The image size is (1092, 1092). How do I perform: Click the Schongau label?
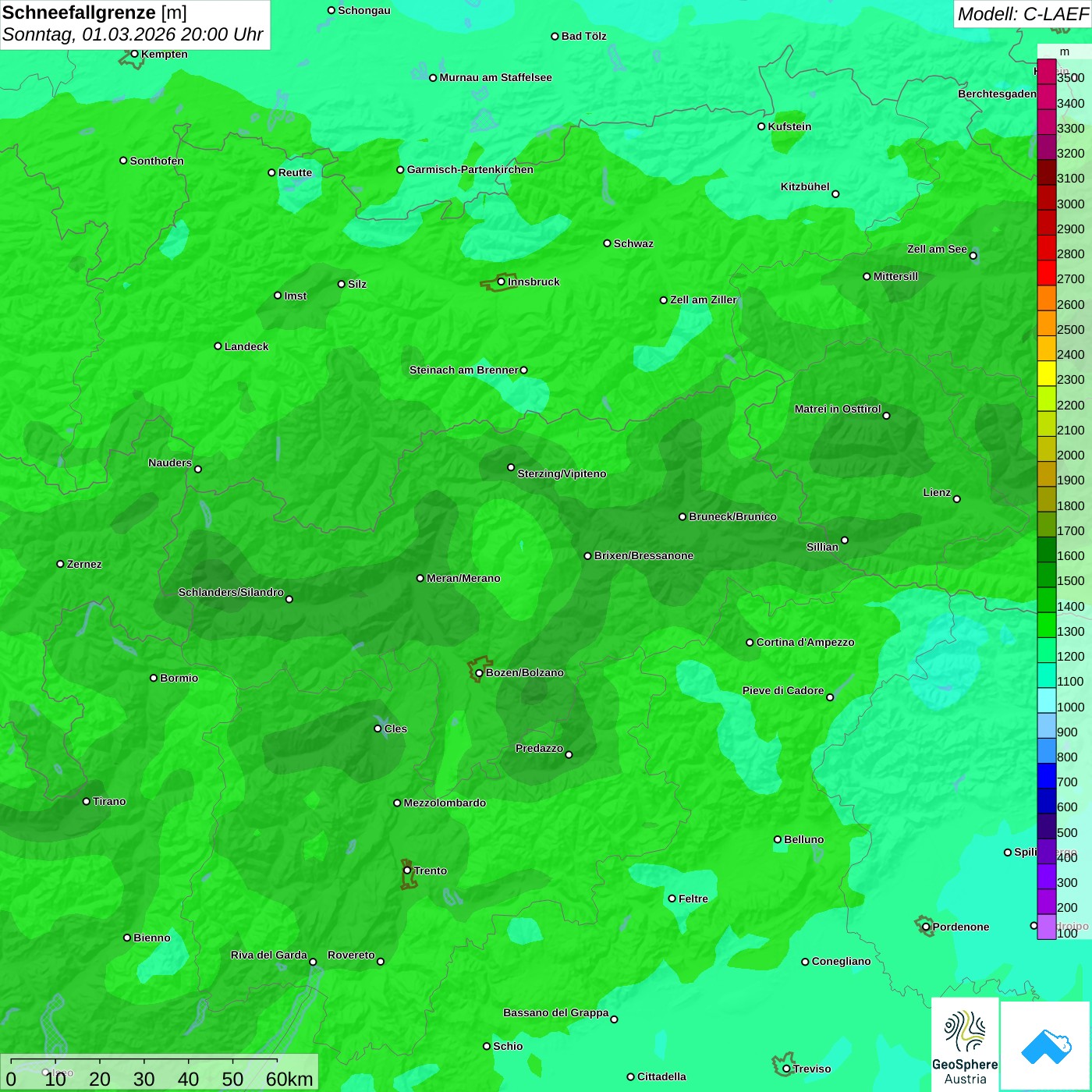[x=363, y=10]
